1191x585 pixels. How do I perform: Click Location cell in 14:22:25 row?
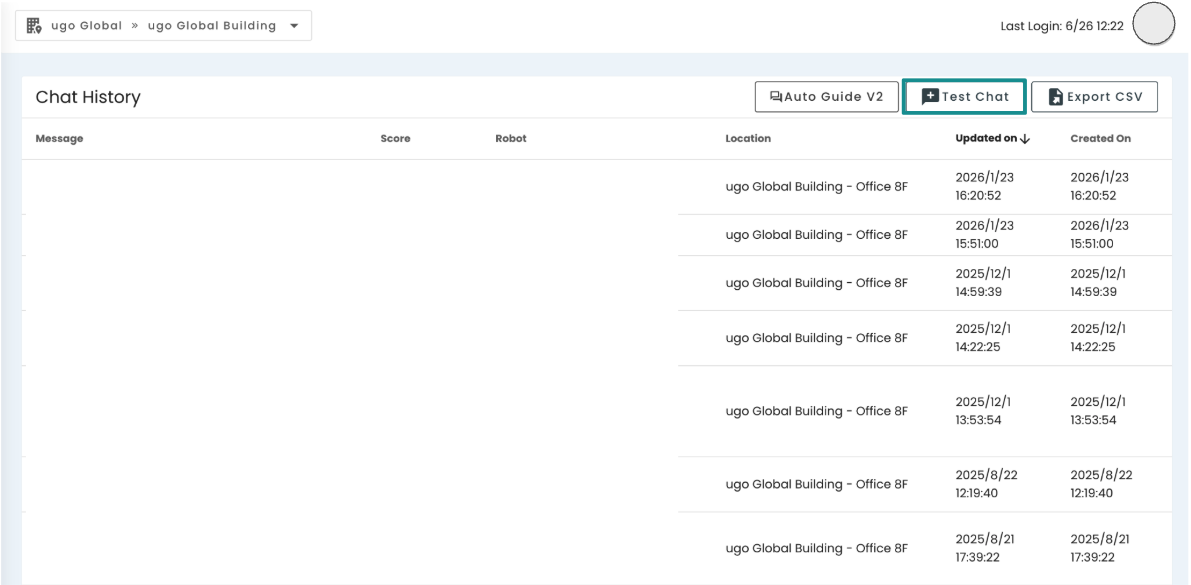(x=817, y=338)
